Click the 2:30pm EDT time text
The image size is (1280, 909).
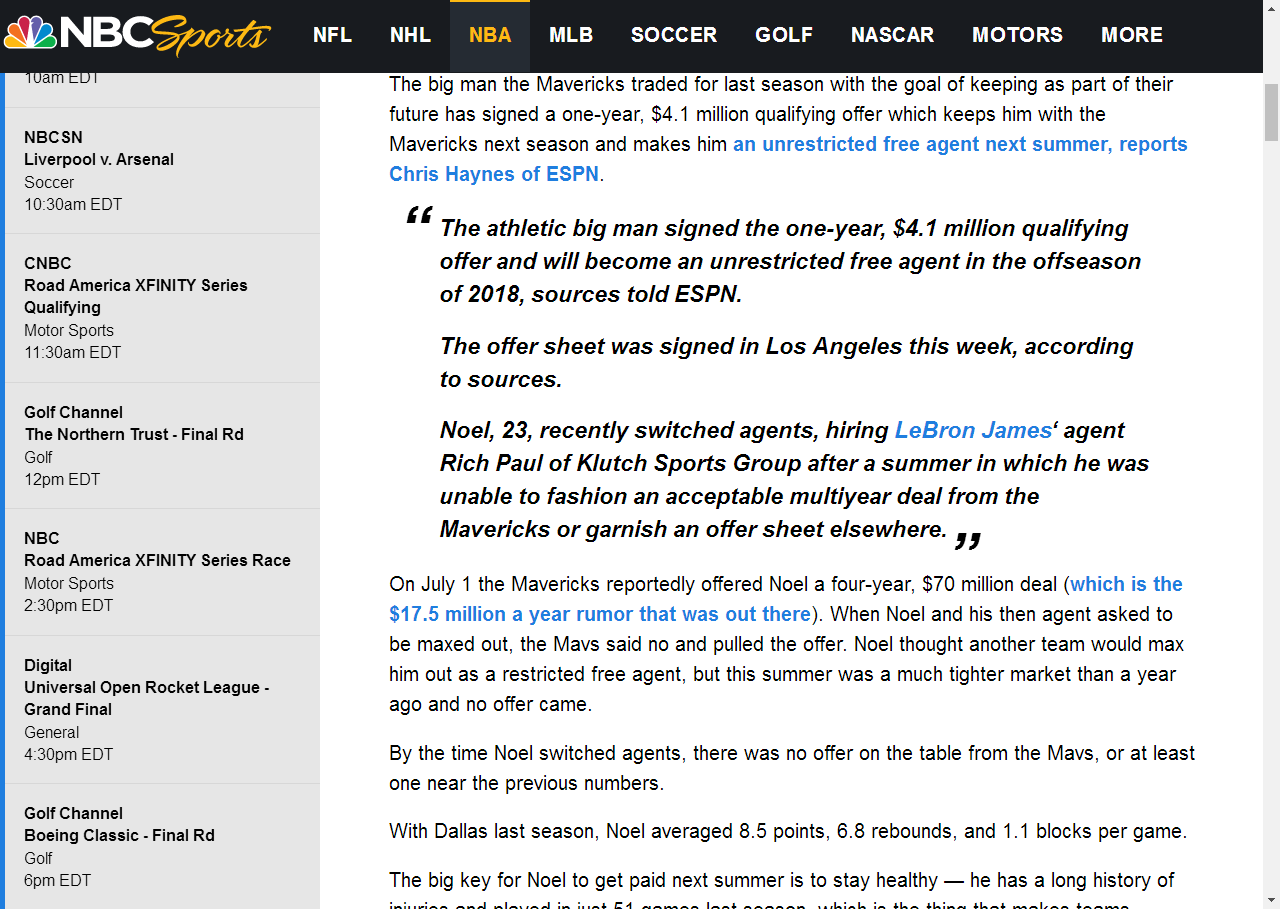[69, 605]
